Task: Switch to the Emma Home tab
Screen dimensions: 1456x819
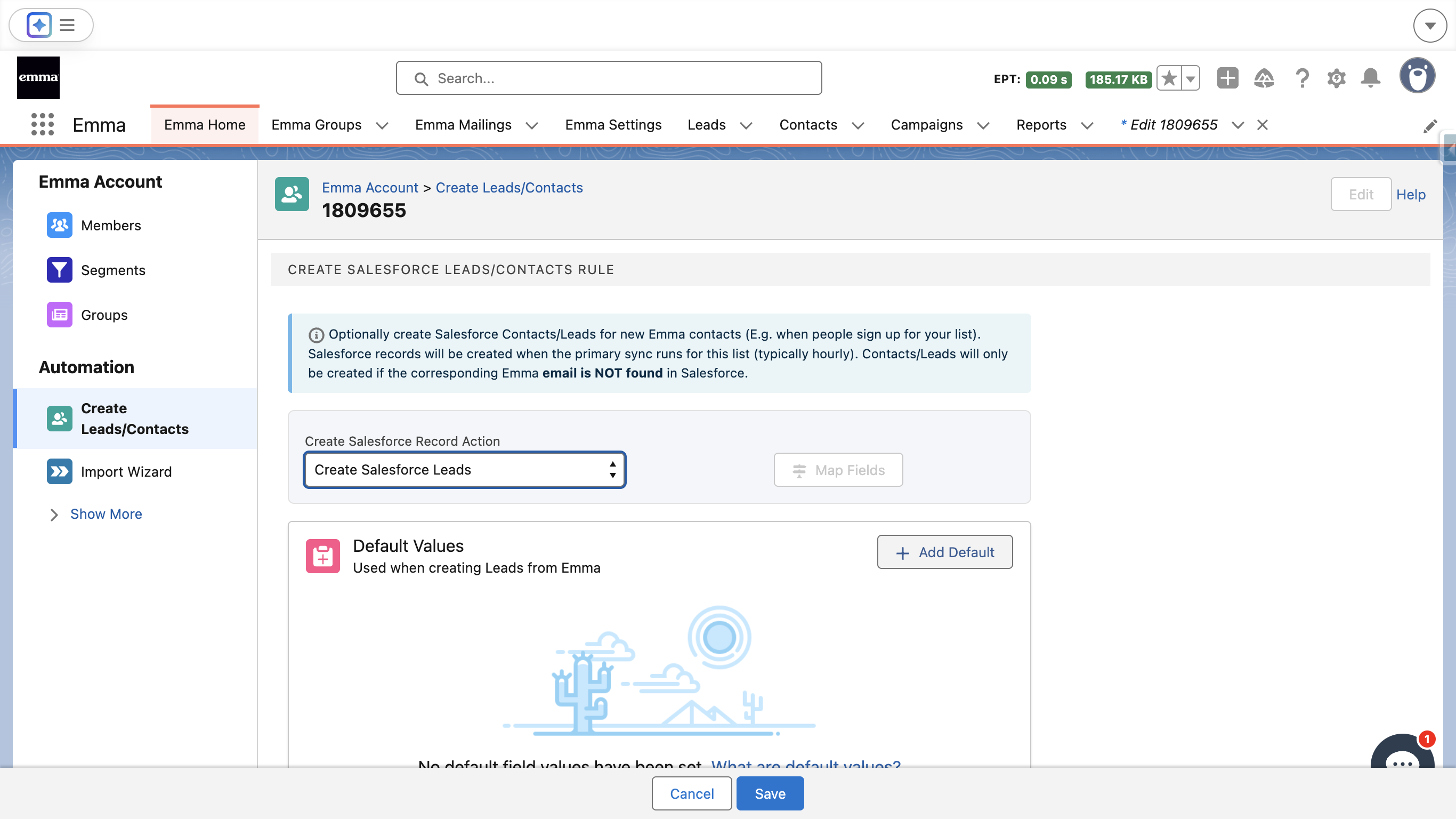Action: point(205,124)
